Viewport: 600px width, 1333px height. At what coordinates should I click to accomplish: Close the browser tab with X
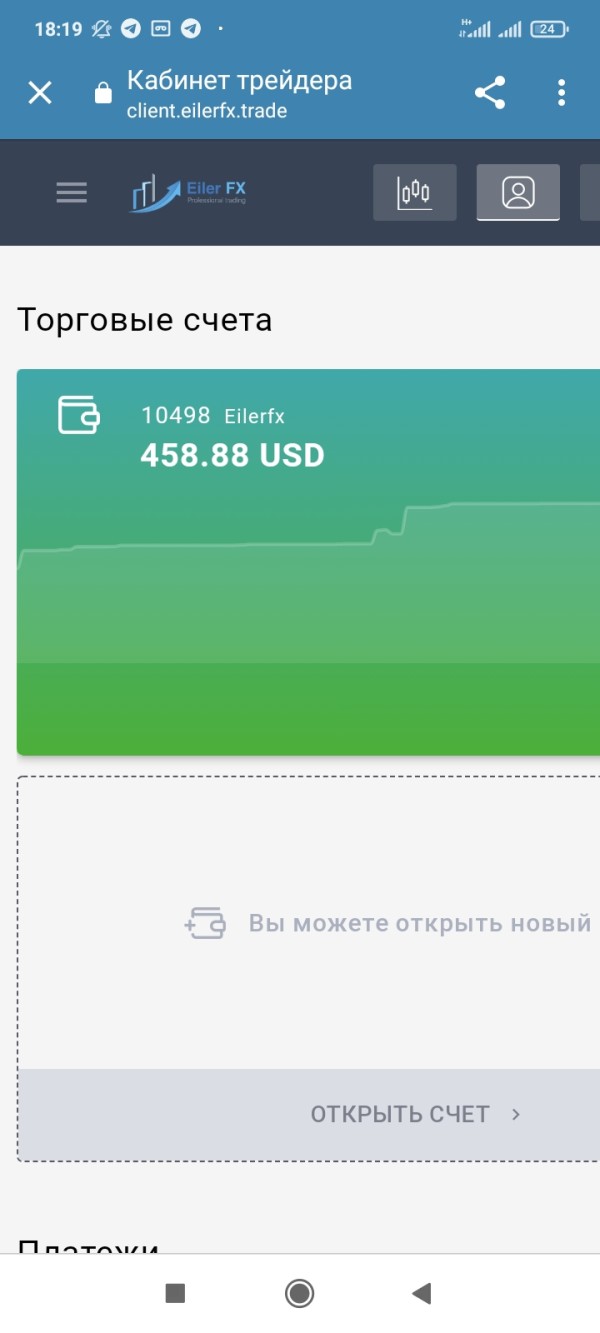40,93
